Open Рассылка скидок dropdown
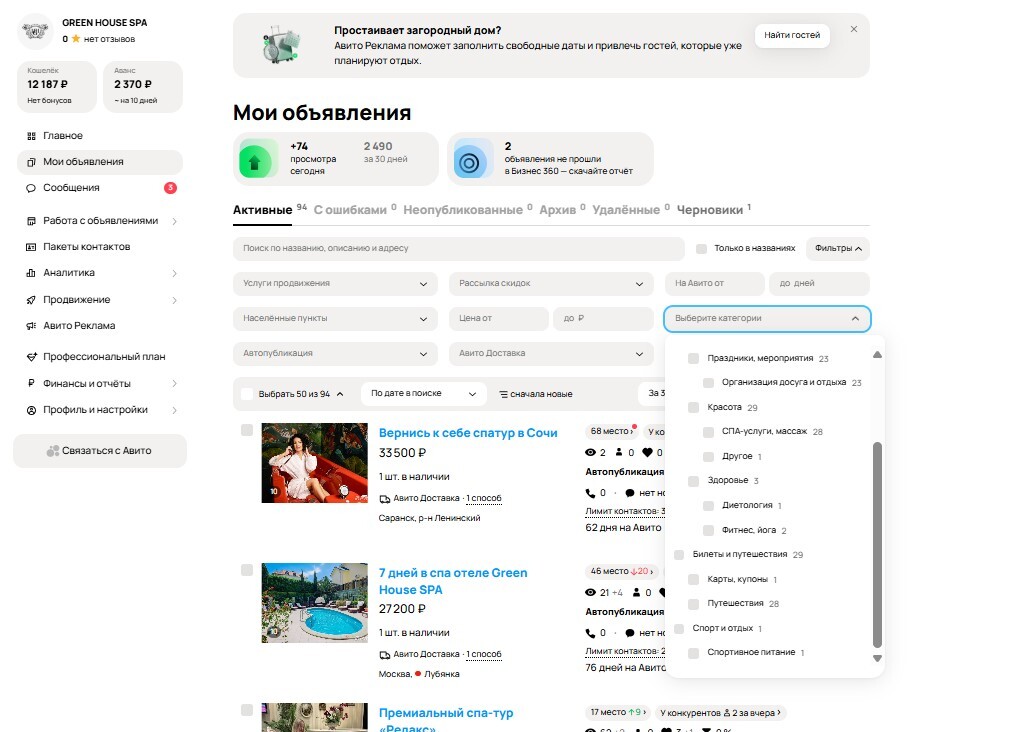This screenshot has height=732, width=1034. [551, 284]
